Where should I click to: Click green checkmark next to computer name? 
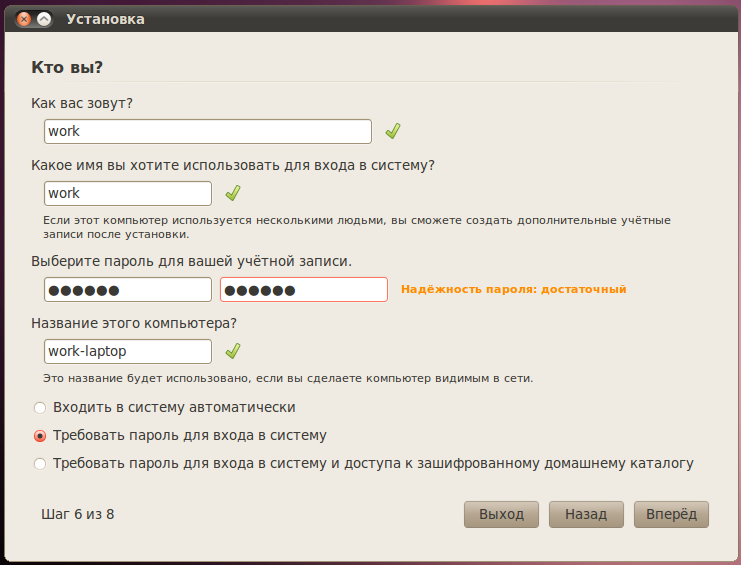[233, 351]
